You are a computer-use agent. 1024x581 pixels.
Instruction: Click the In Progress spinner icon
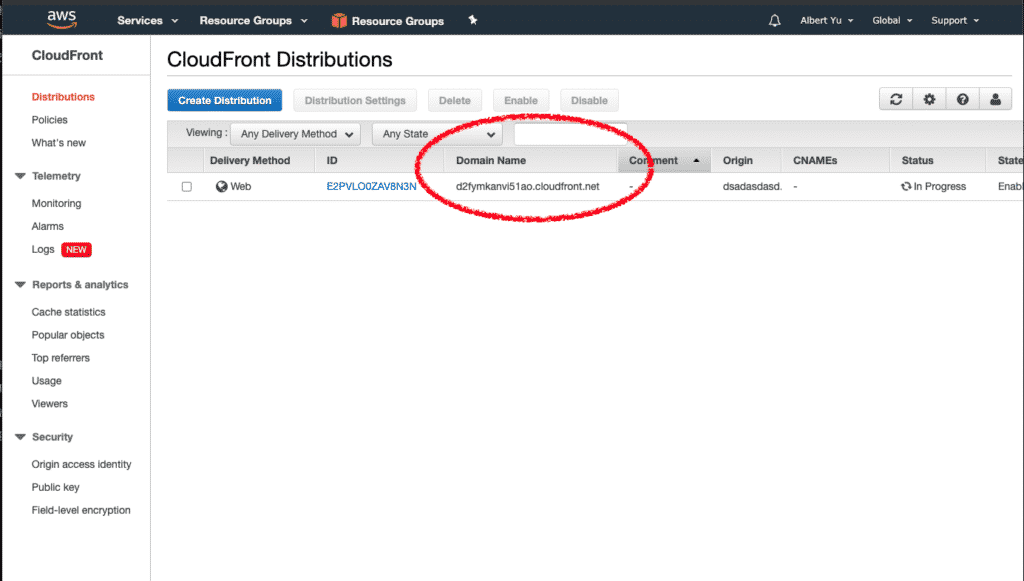[x=906, y=187]
